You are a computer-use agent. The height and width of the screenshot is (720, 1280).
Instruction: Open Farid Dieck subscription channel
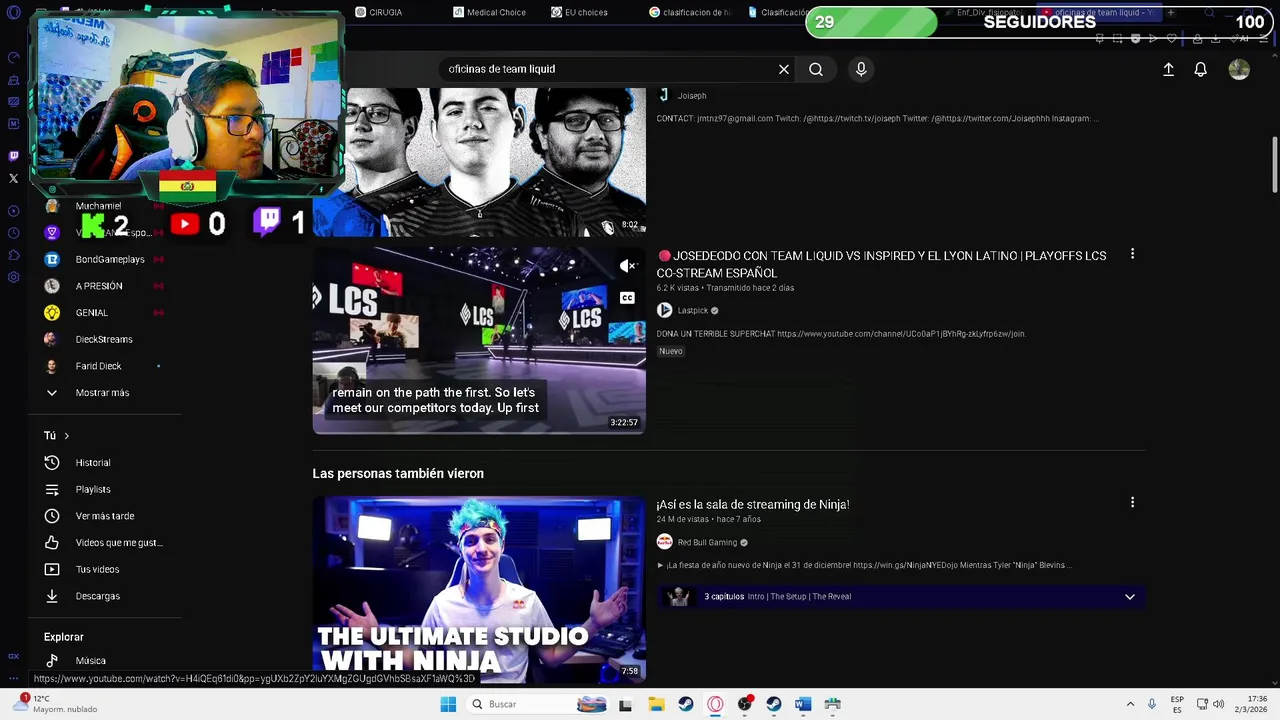click(x=98, y=366)
